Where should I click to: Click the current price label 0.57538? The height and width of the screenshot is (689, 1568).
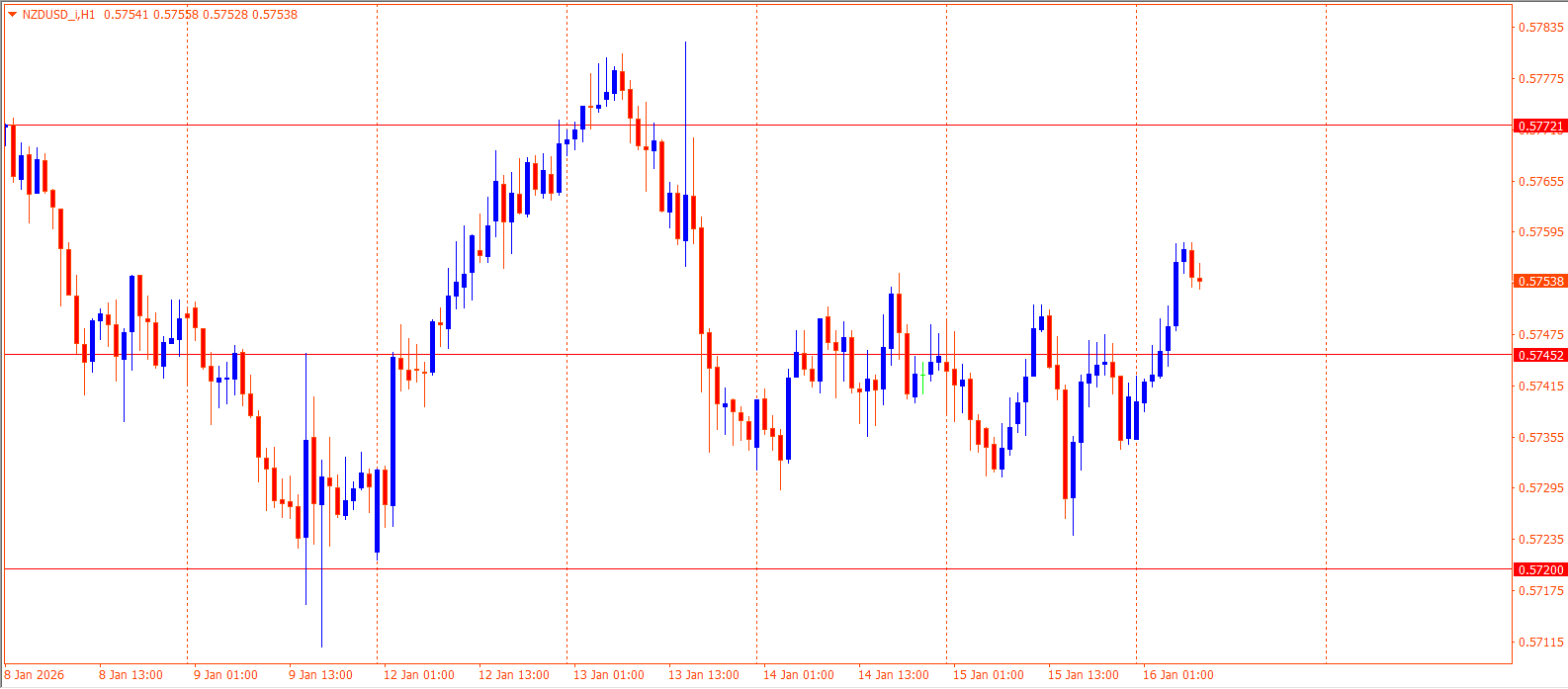point(1540,281)
